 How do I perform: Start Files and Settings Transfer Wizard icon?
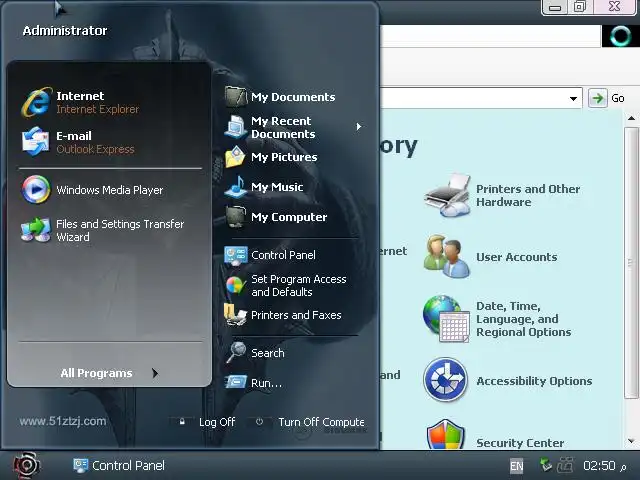coord(36,230)
